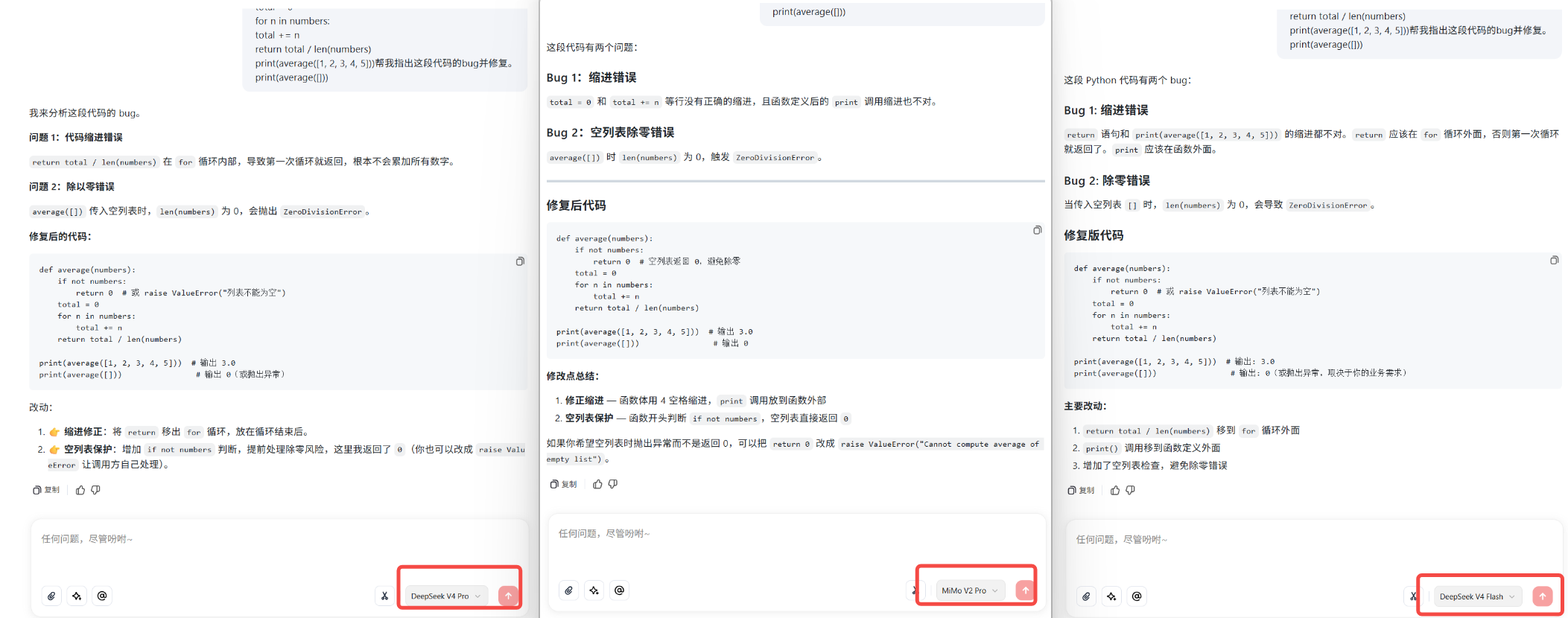The image size is (1568, 618).
Task: Click the '修复后的代码:' label in left panel
Action: click(x=60, y=236)
